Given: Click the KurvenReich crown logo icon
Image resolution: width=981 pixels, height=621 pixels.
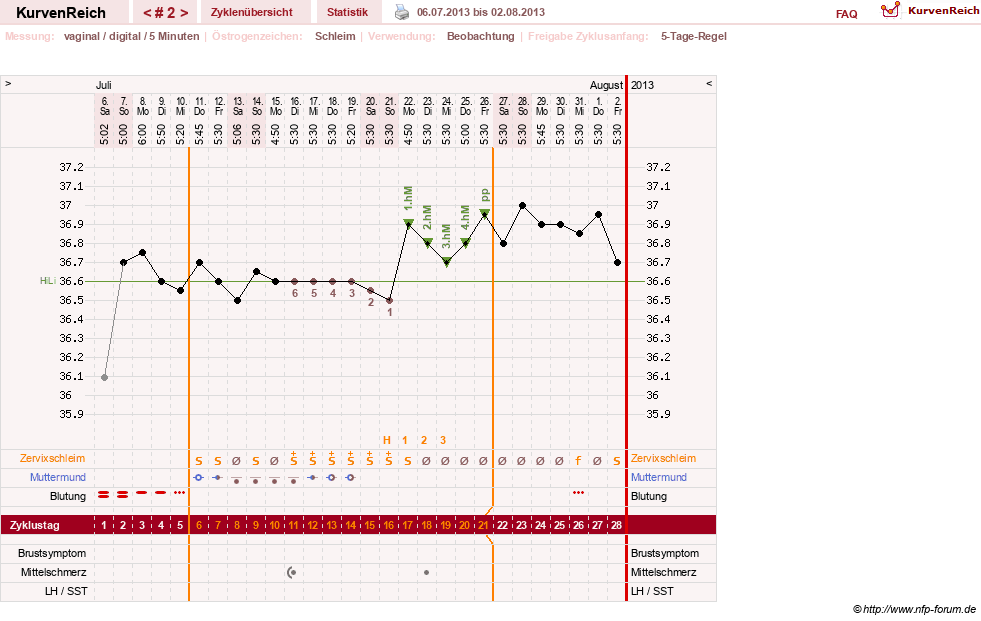Looking at the screenshot, I should click(x=890, y=10).
